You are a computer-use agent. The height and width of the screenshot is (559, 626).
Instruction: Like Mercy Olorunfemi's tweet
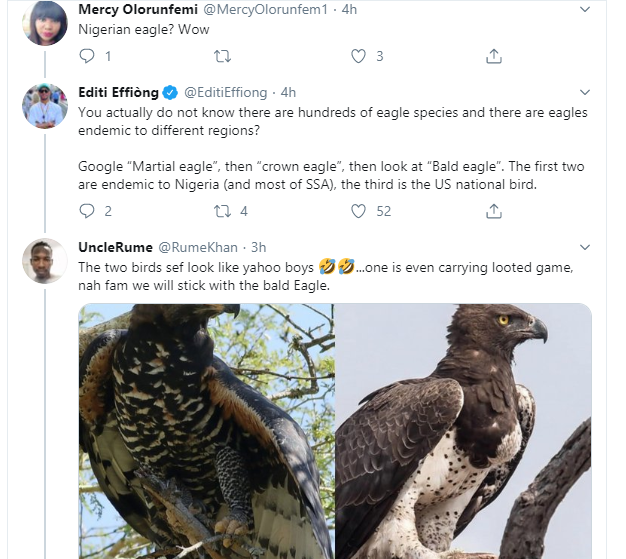coord(358,56)
